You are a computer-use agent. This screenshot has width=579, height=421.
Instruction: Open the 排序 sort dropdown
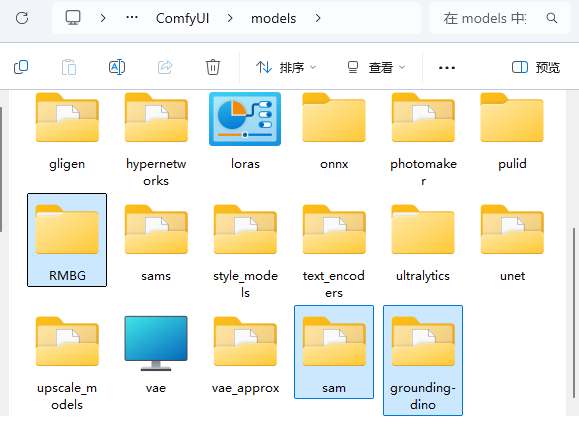[286, 68]
